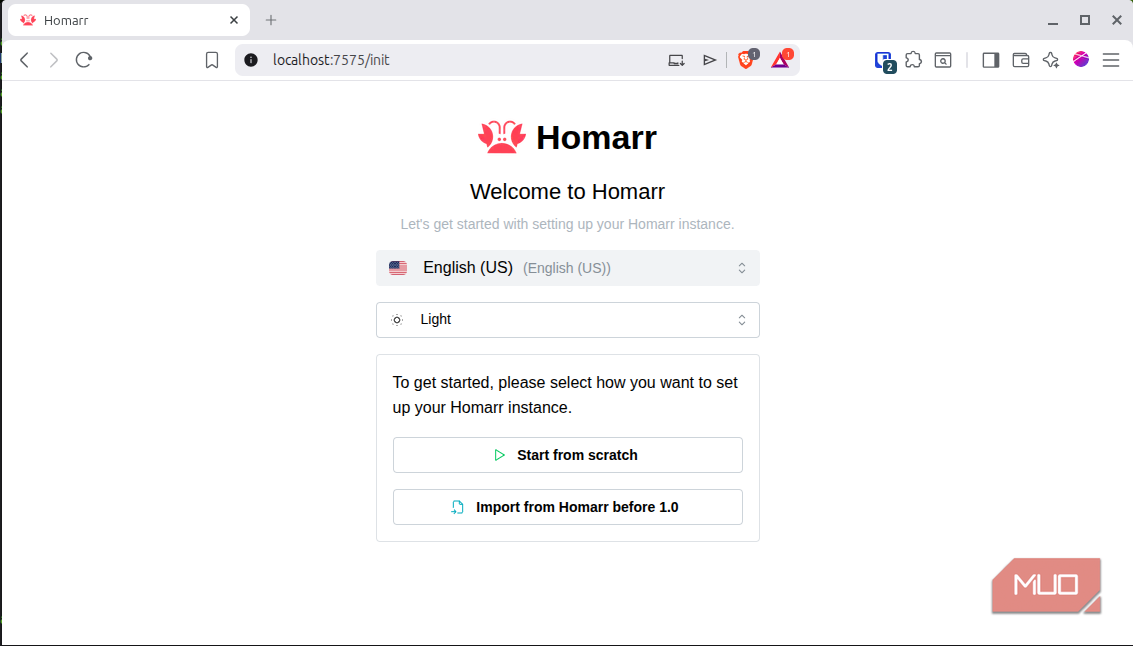Go back with the browser back arrow

pos(25,60)
